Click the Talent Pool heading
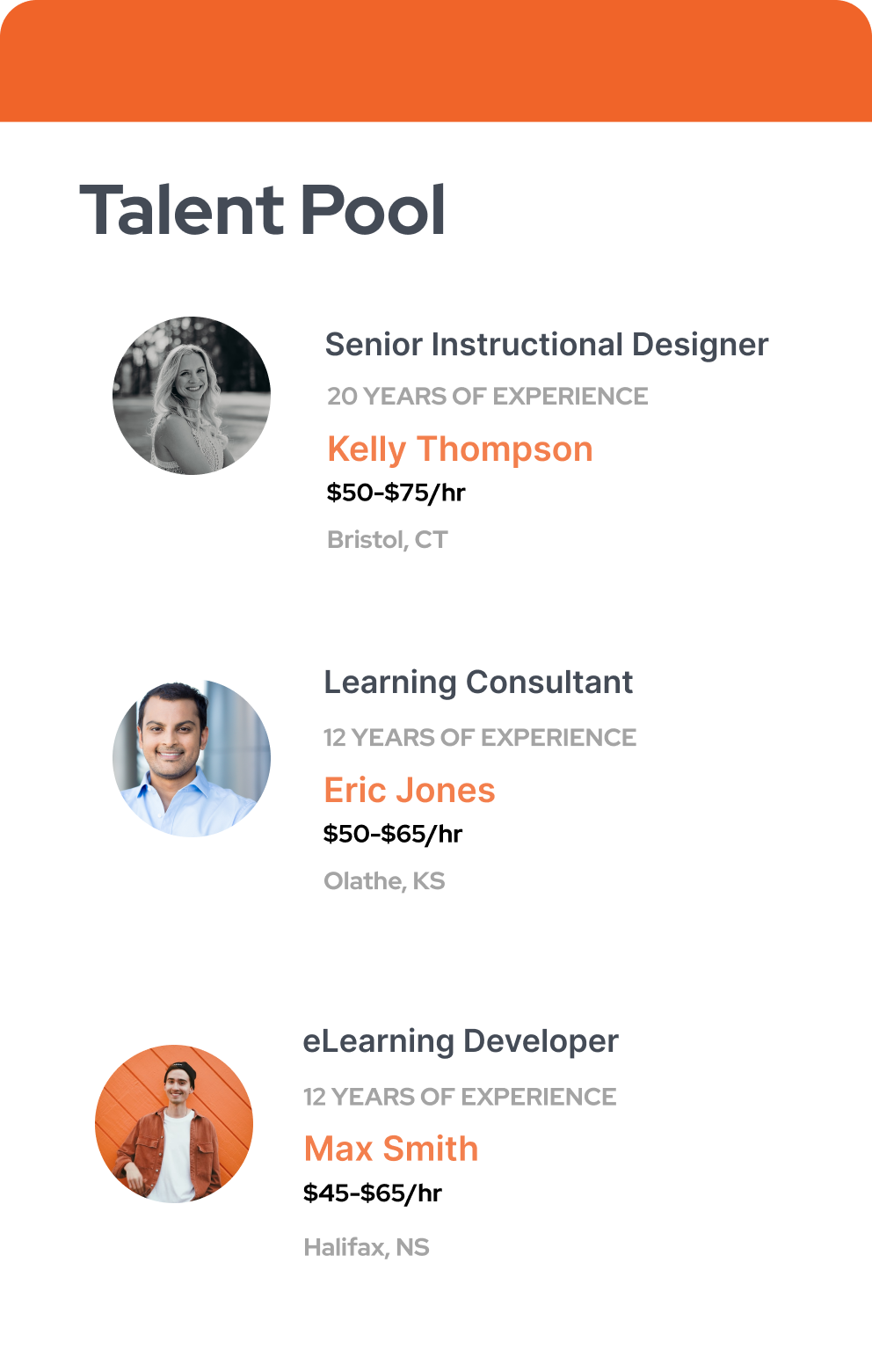Image resolution: width=872 pixels, height=1372 pixels. click(x=263, y=210)
